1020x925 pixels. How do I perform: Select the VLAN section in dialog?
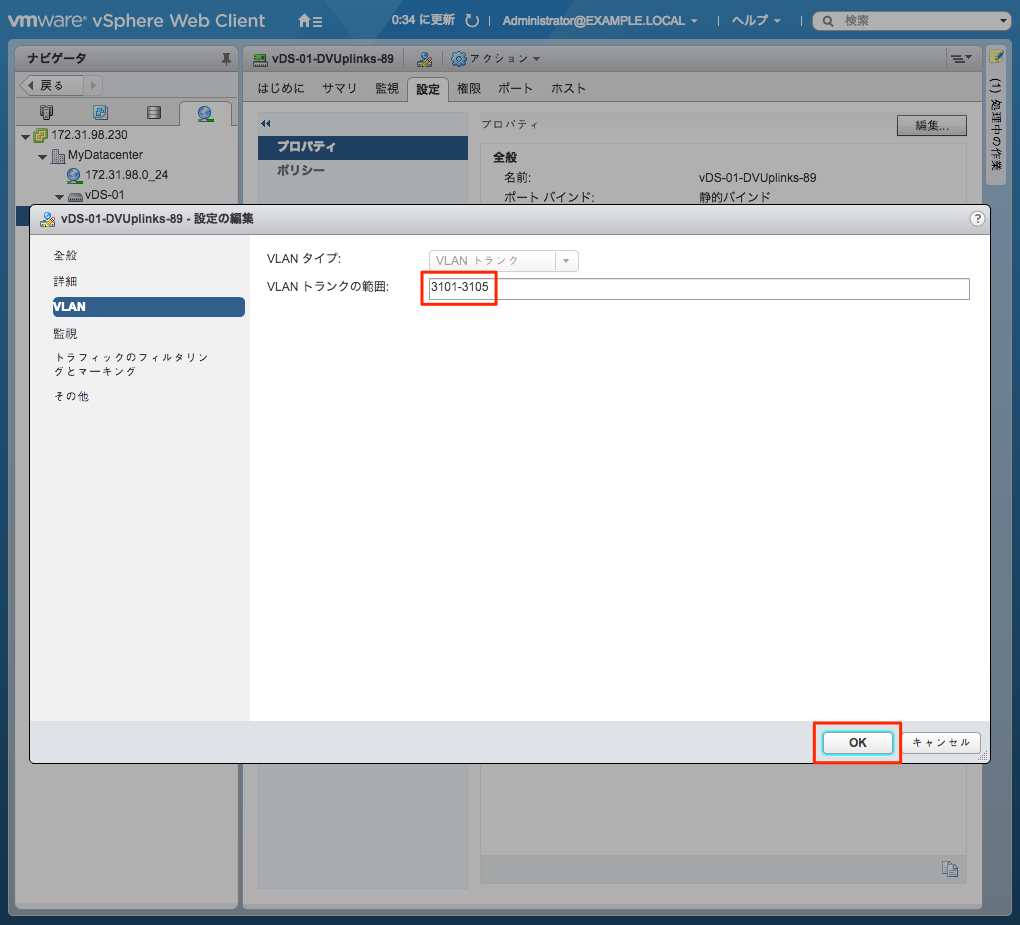click(149, 307)
